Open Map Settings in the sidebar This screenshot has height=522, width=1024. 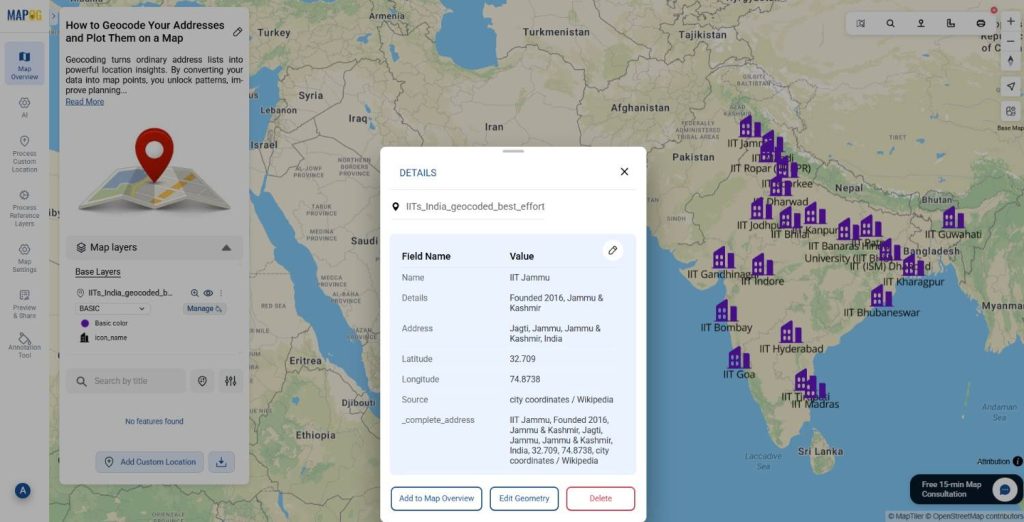pos(24,258)
